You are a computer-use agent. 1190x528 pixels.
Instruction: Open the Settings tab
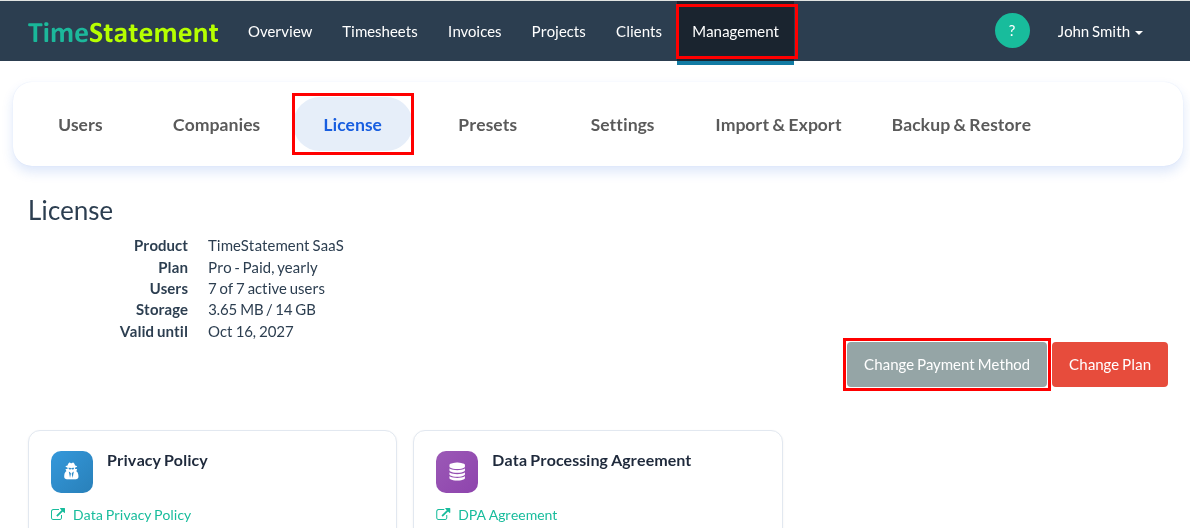tap(622, 125)
